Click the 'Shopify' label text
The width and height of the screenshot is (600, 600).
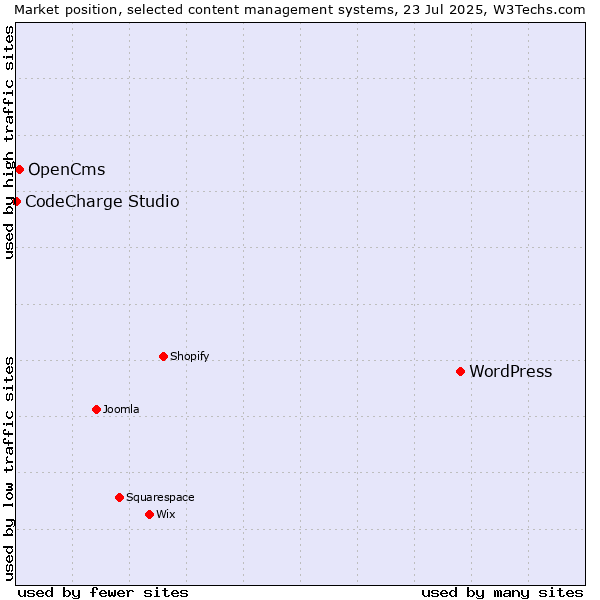click(x=189, y=356)
